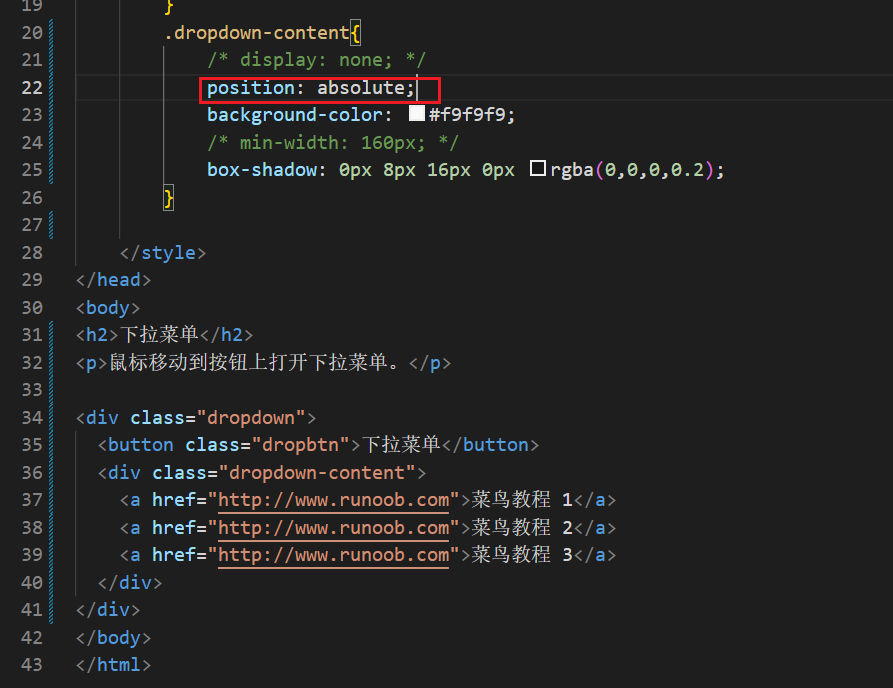The width and height of the screenshot is (893, 688).
Task: Click the closing </style> tag
Action: click(163, 253)
